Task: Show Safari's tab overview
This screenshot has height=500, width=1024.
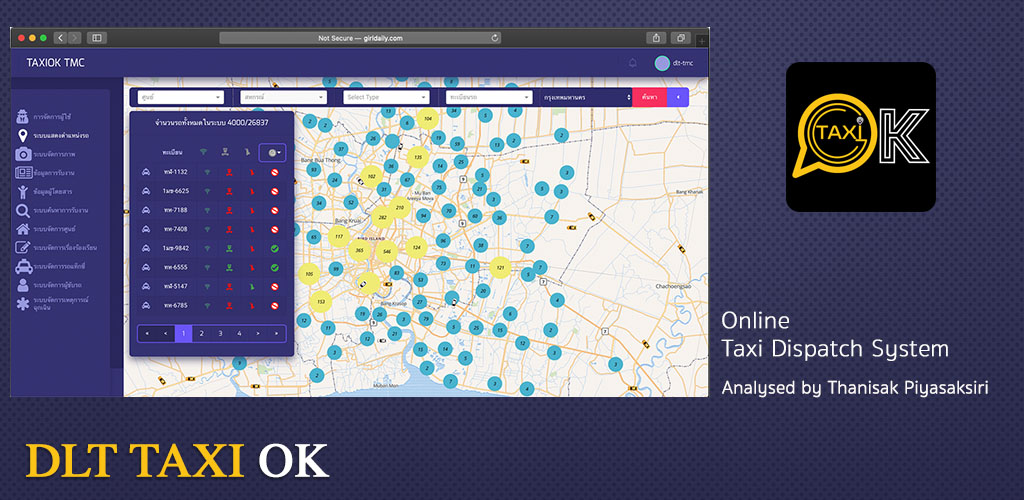Action: pyautogui.click(x=680, y=38)
